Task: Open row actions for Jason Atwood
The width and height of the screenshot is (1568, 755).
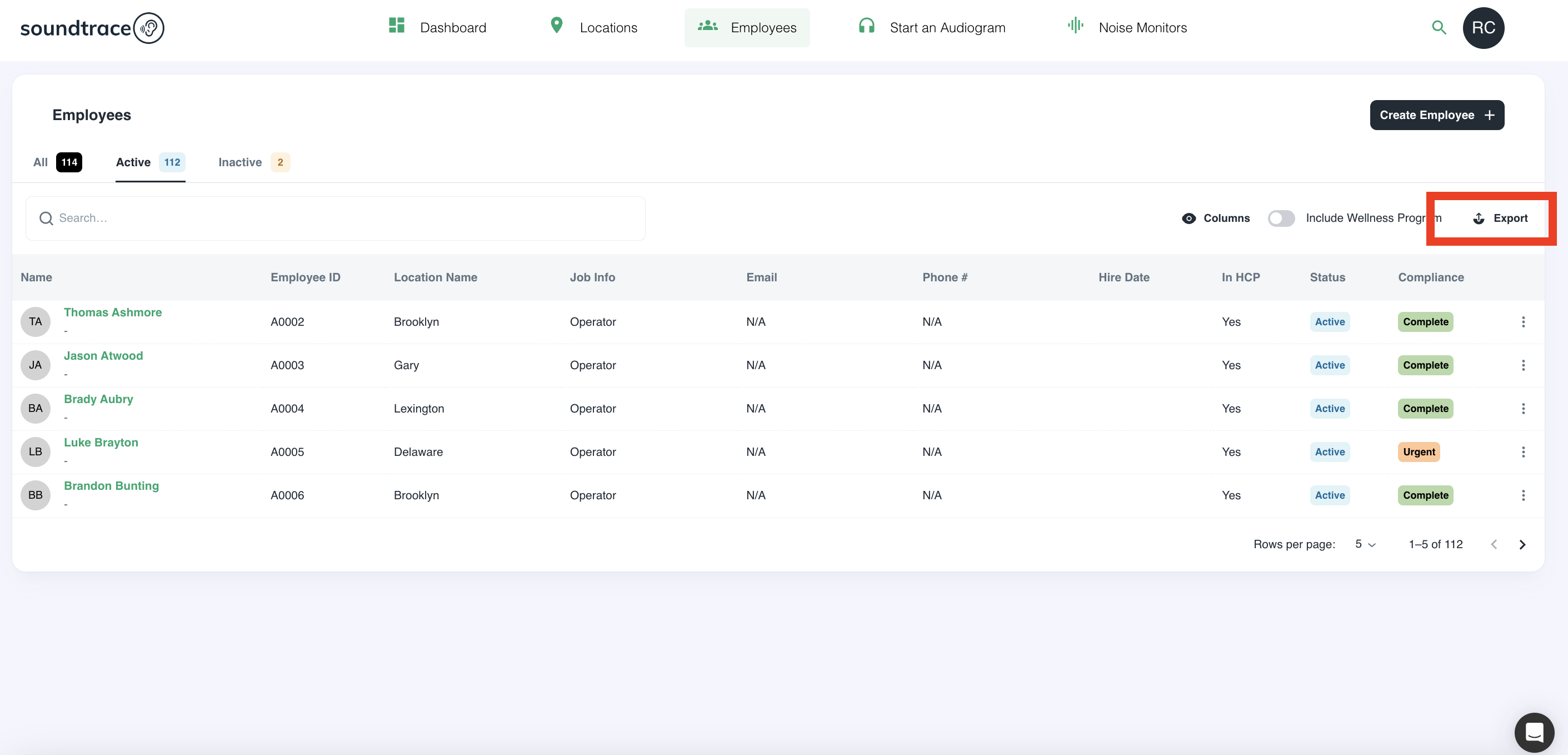Action: (1523, 365)
